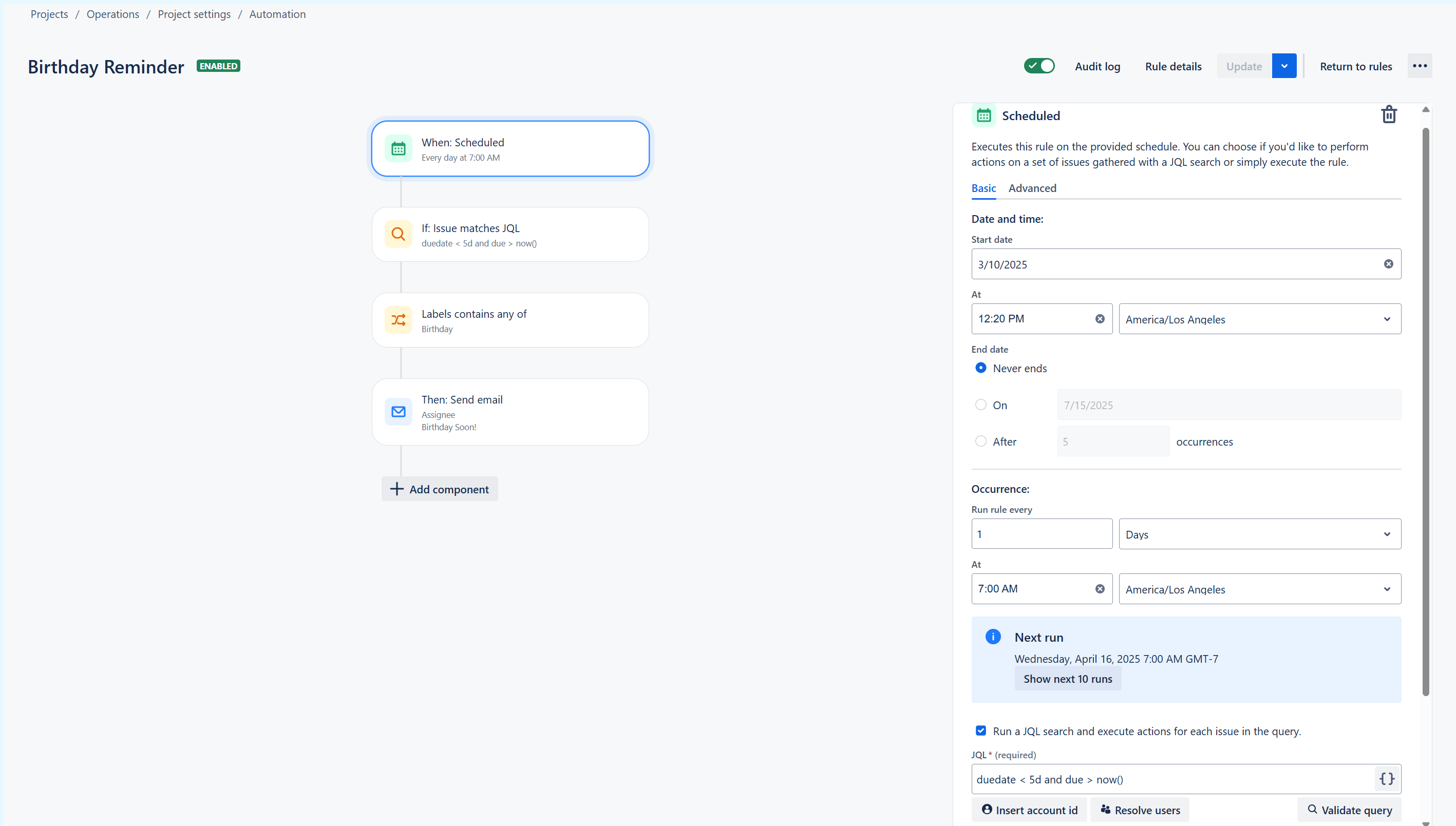Uncheck the Run a JQL search checkbox

[x=980, y=731]
